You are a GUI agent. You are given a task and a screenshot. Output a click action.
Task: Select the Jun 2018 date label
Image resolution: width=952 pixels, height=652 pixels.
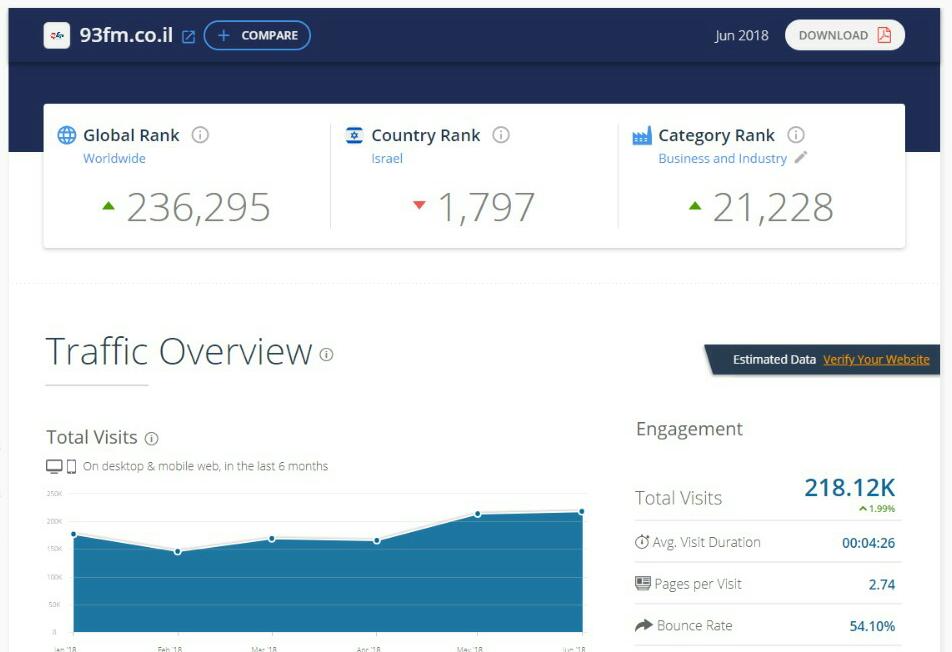tap(741, 35)
